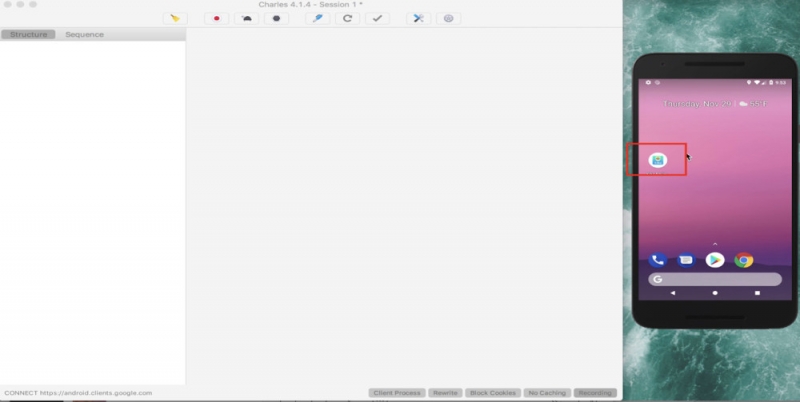Click the repeat request arrow icon
Image resolution: width=800 pixels, height=402 pixels.
click(x=347, y=18)
